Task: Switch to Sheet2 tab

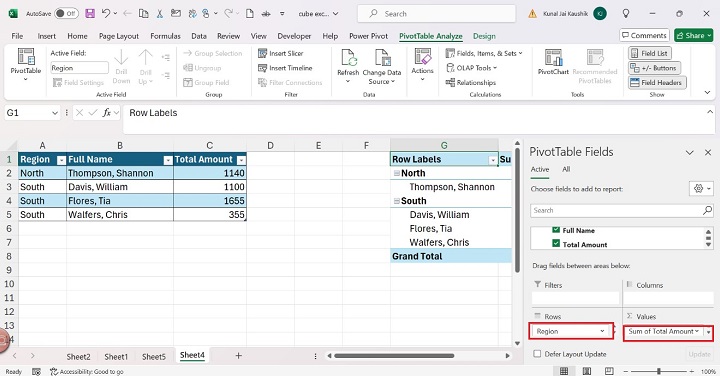Action: [x=78, y=356]
